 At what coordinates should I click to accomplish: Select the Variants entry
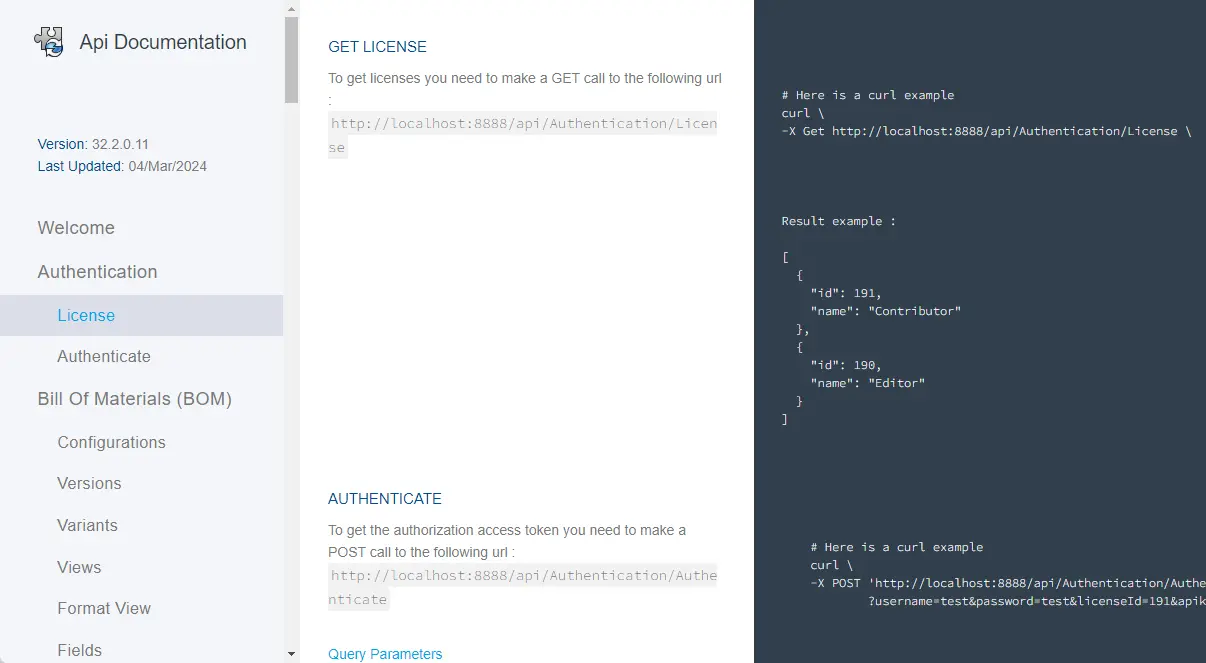coord(87,525)
